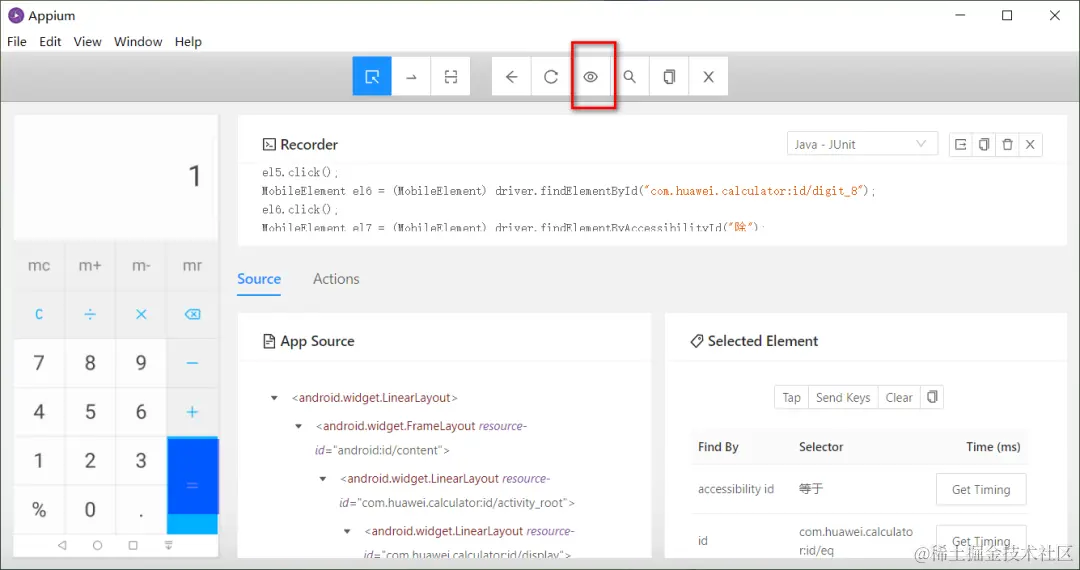Open the Help menu
Viewport: 1080px width, 570px height.
pos(188,41)
